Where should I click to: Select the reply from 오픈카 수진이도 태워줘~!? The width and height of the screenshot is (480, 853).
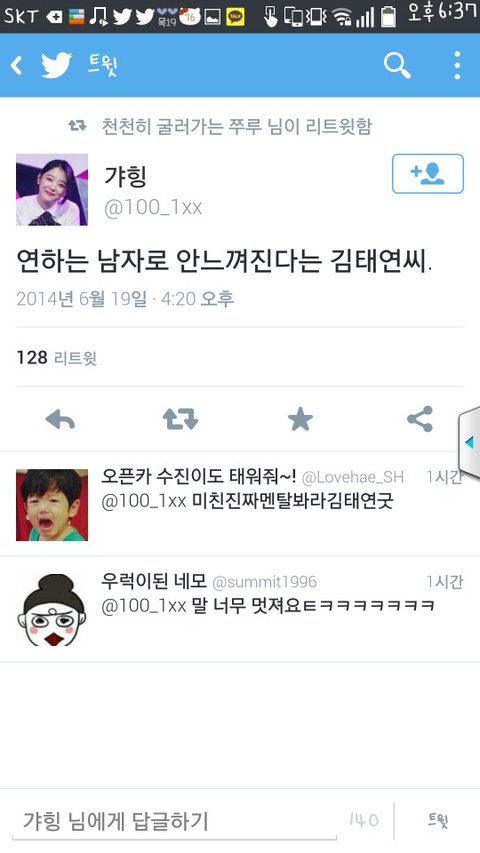(x=240, y=504)
